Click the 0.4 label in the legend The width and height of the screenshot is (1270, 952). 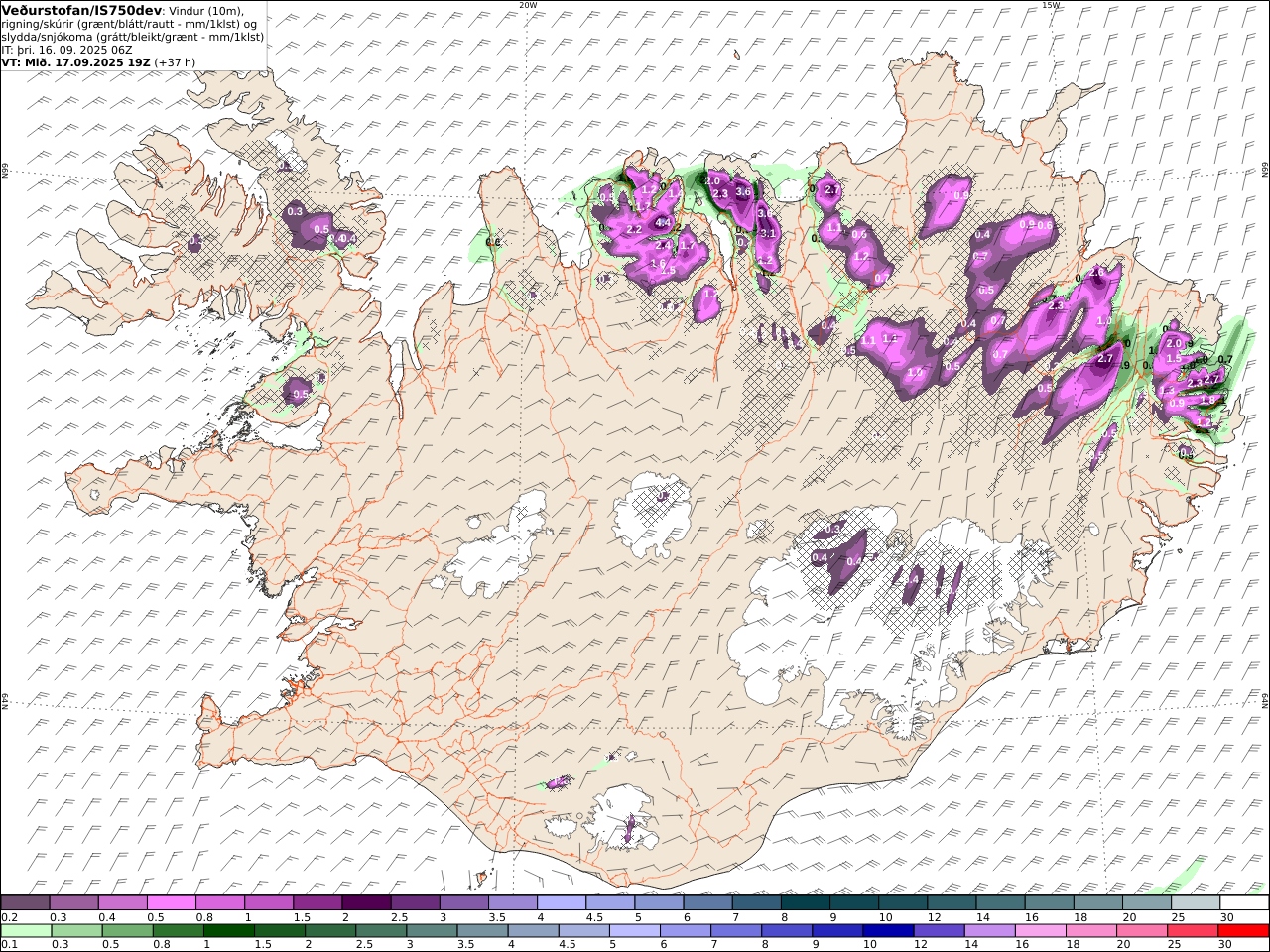point(106,917)
